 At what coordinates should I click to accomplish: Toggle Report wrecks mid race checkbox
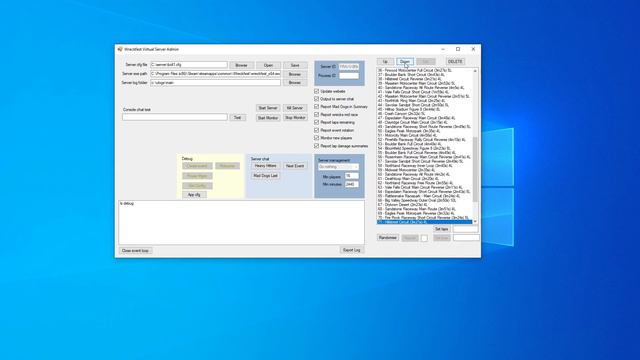(x=316, y=114)
